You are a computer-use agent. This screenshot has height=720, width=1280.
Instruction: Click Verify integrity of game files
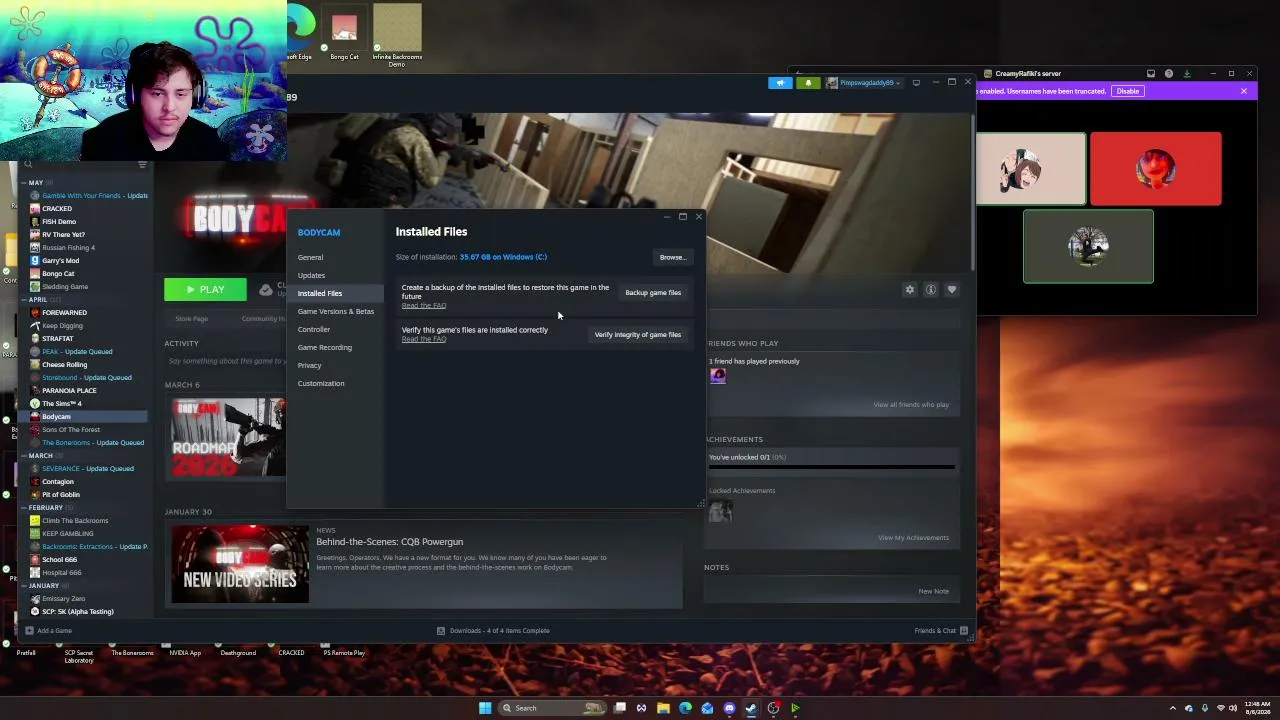[x=638, y=335]
